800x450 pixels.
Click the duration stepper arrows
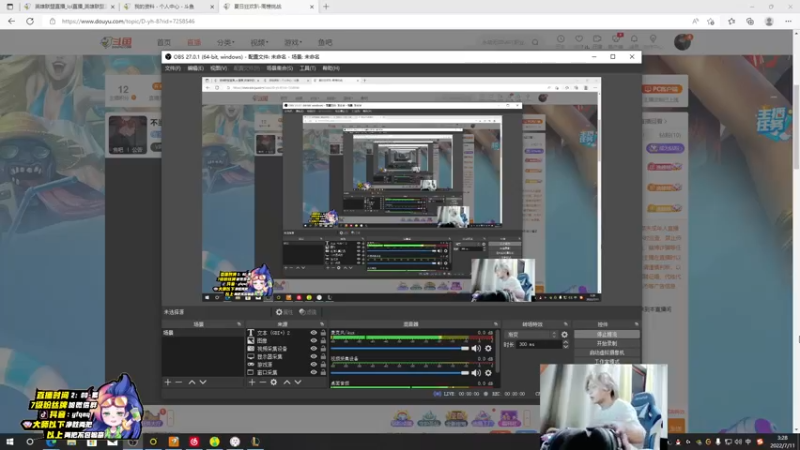(565, 345)
